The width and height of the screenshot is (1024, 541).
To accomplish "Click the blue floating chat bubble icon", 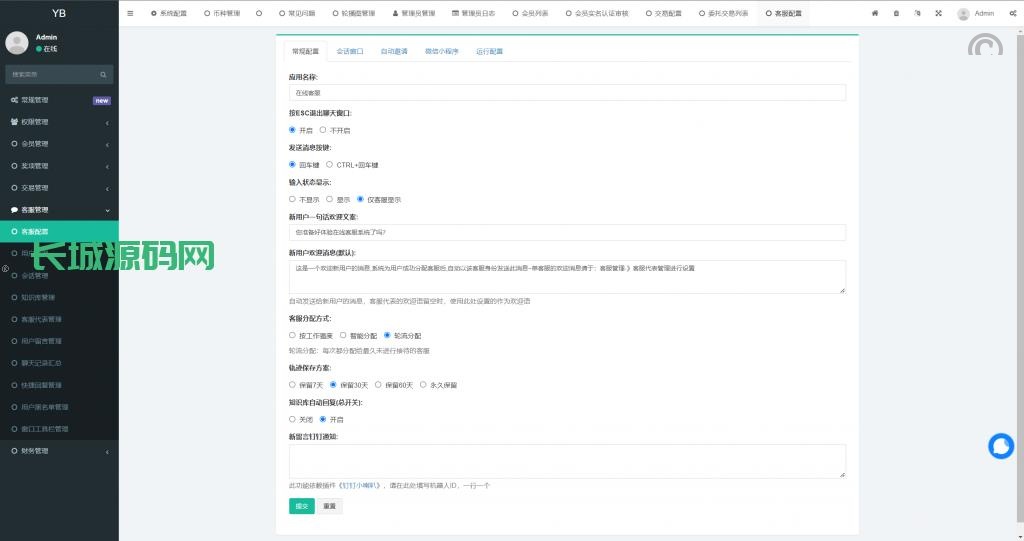I will [x=1000, y=447].
